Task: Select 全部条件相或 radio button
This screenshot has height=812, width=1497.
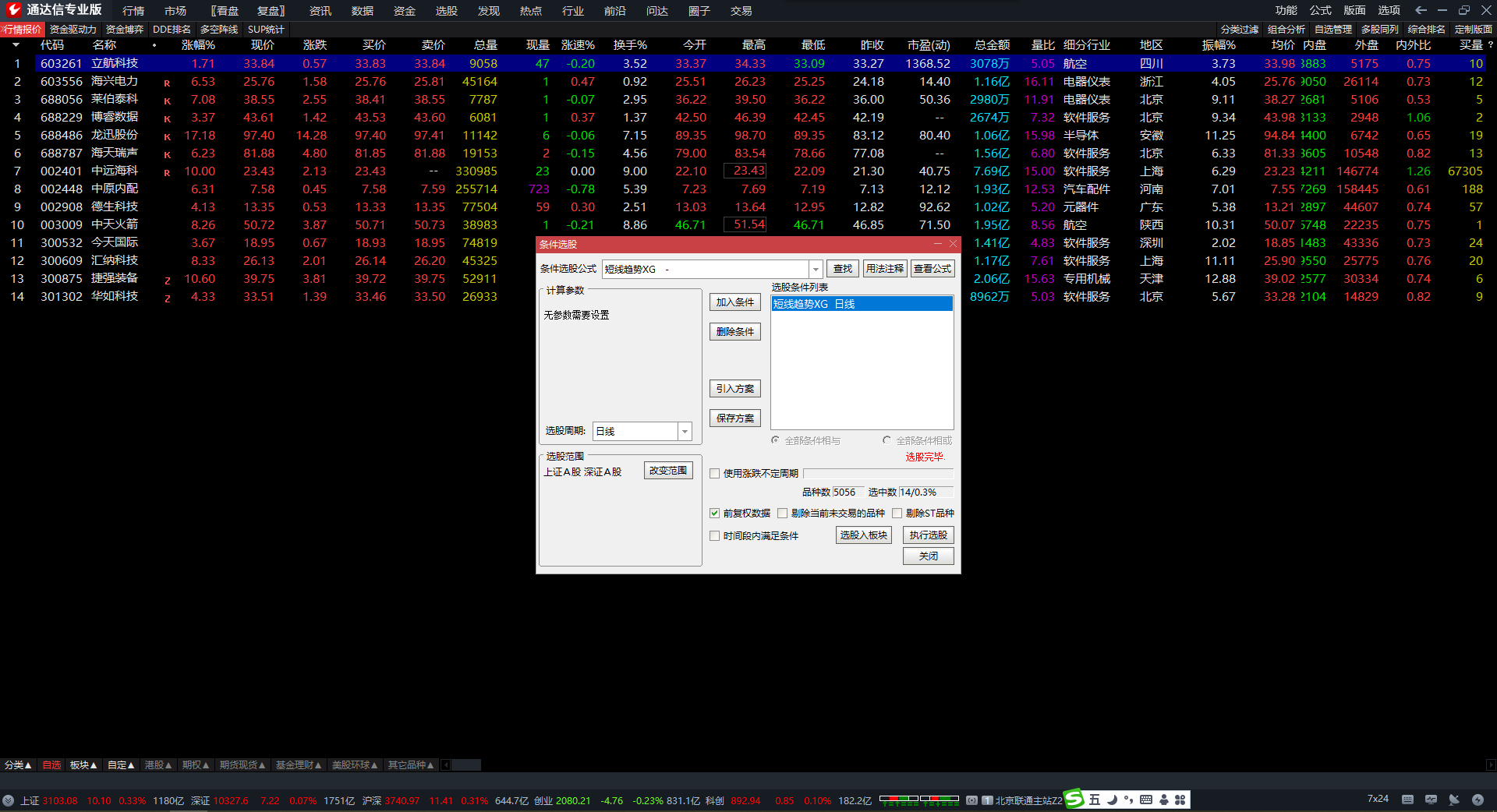Action: pyautogui.click(x=887, y=440)
